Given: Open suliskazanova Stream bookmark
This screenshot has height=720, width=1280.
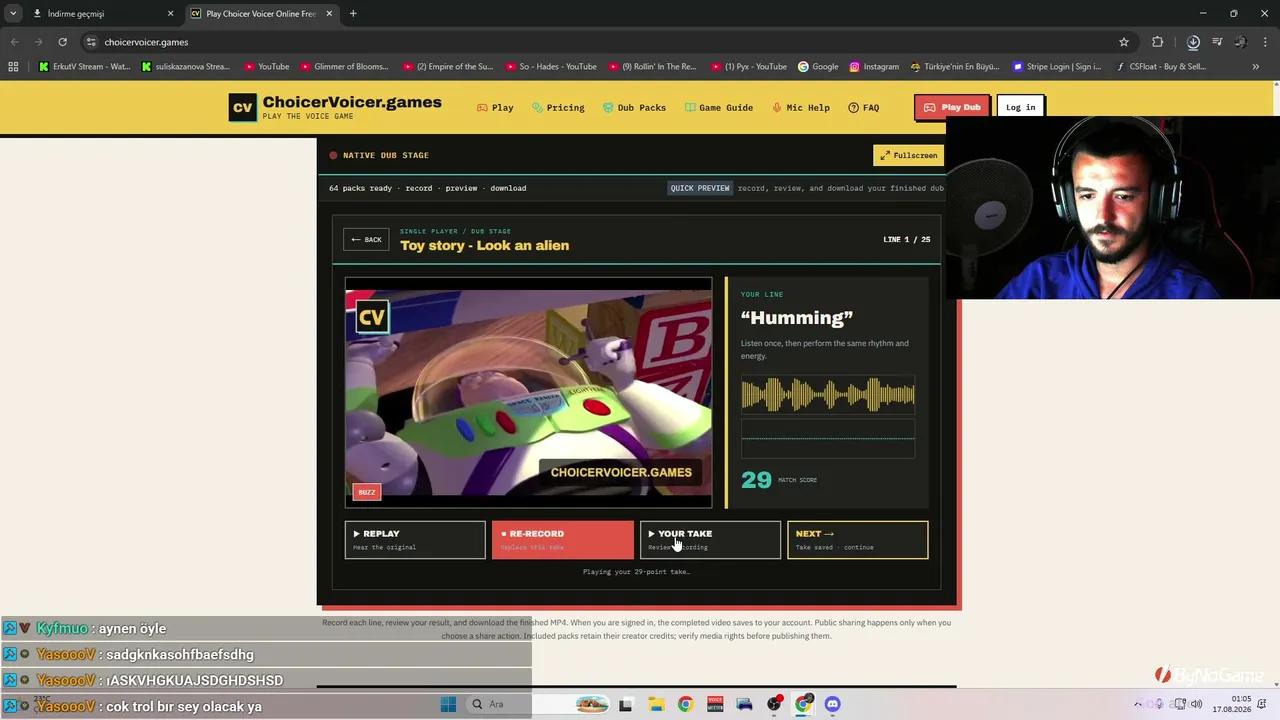Looking at the screenshot, I should 185,67.
